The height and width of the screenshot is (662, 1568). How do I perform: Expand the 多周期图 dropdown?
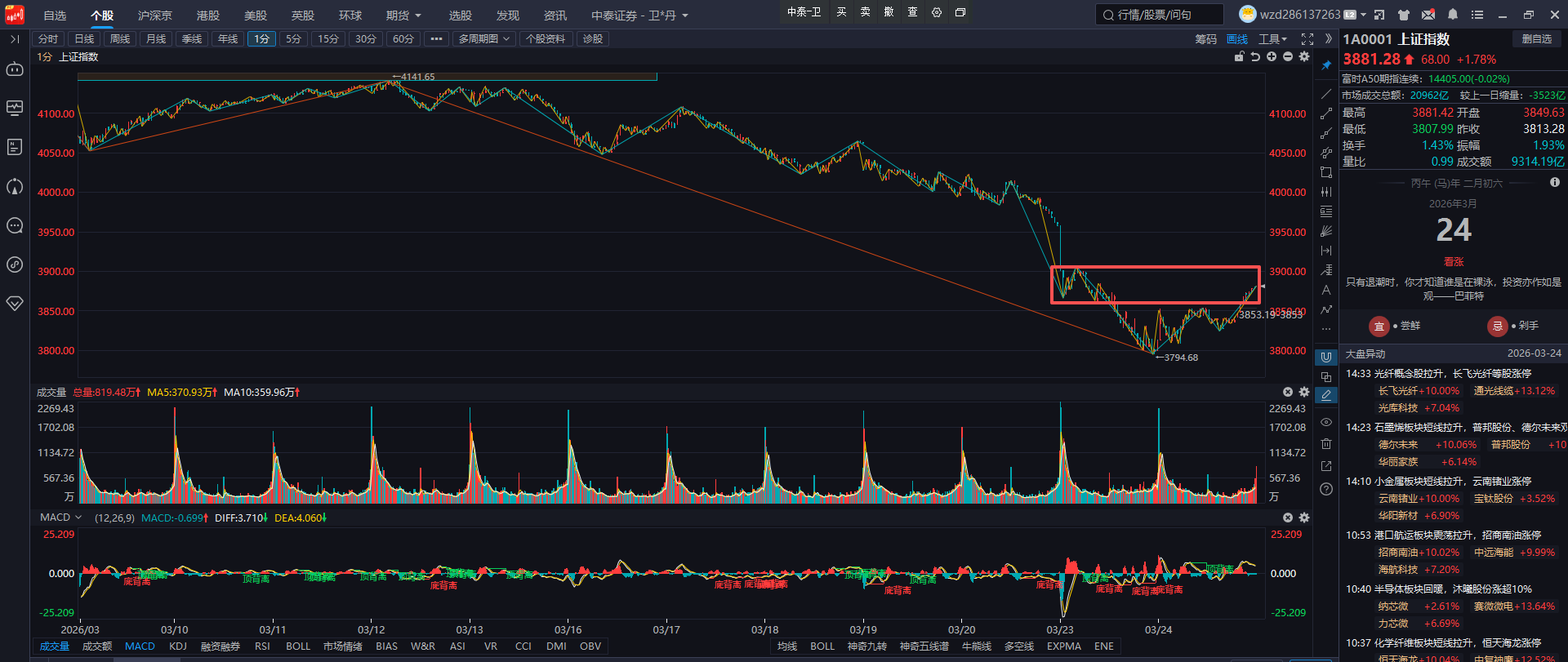pos(483,39)
